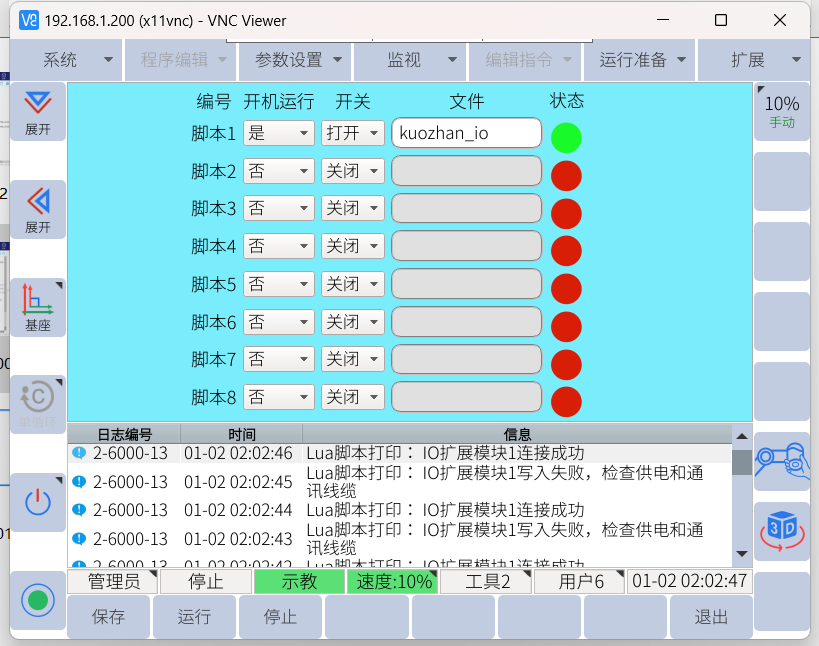Viewport: 819px width, 646px height.
Task: Expand the 开关 dropdown for 脚本1
Action: click(352, 133)
